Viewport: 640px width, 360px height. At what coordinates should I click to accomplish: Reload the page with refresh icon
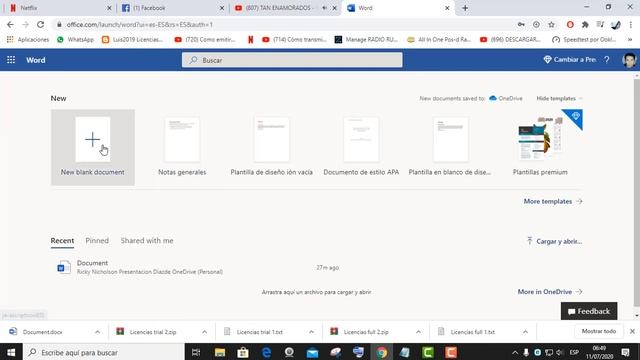point(40,24)
